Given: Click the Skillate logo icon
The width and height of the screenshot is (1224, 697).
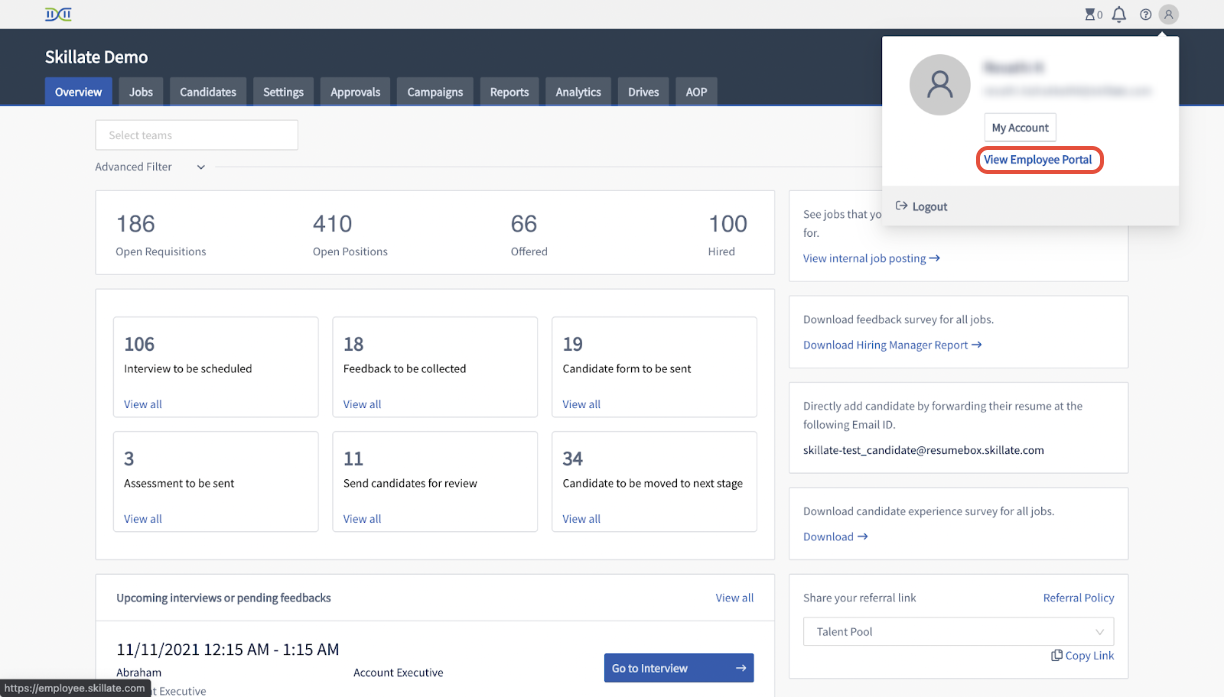Looking at the screenshot, I should click(x=58, y=14).
